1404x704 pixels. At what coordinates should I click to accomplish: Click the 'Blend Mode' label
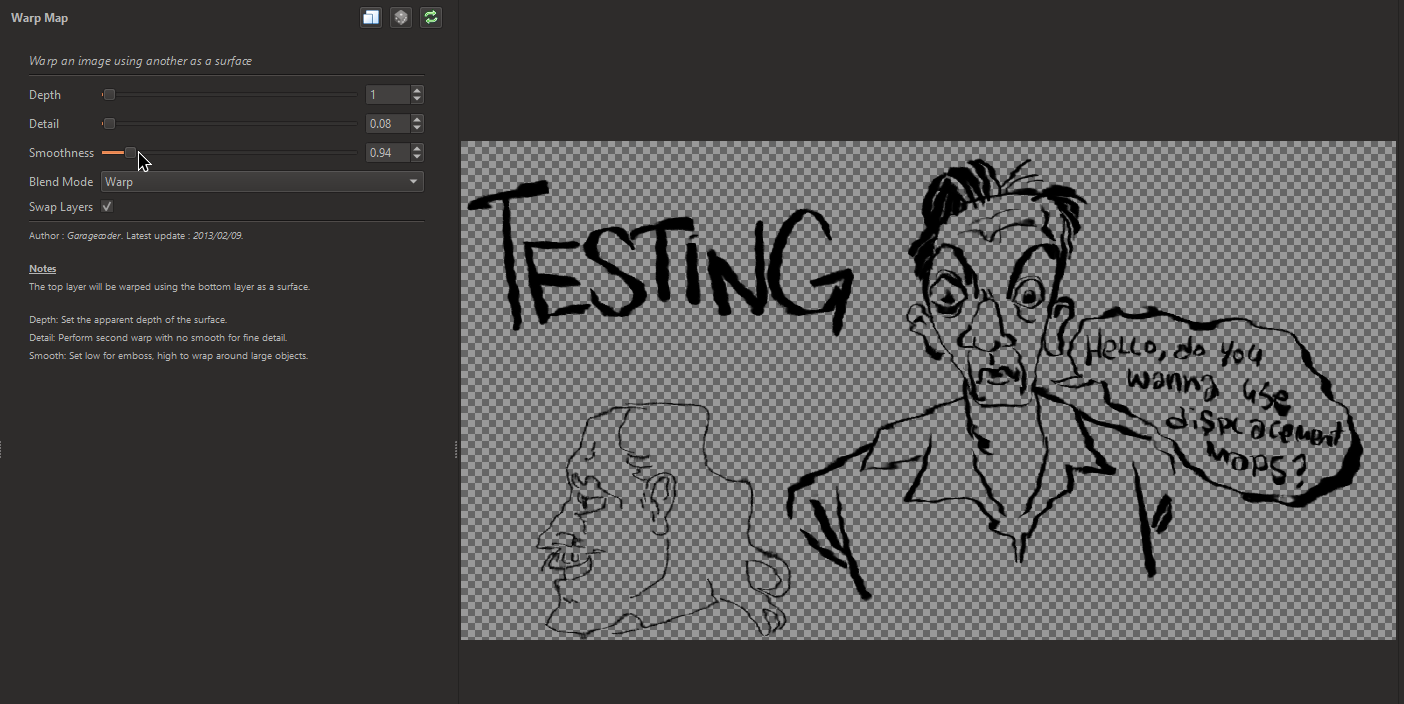(x=61, y=182)
